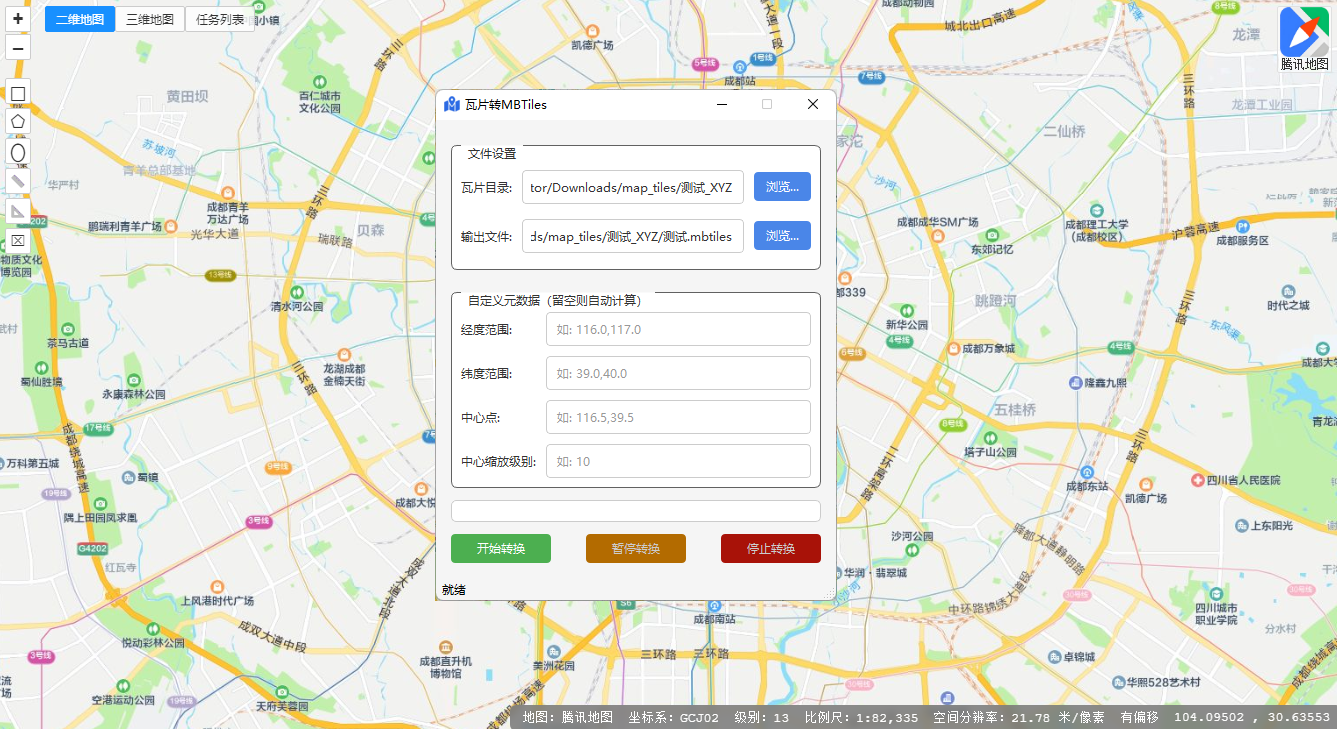
Task: Click the 地图: 腾讯地图 status entry
Action: 568,718
